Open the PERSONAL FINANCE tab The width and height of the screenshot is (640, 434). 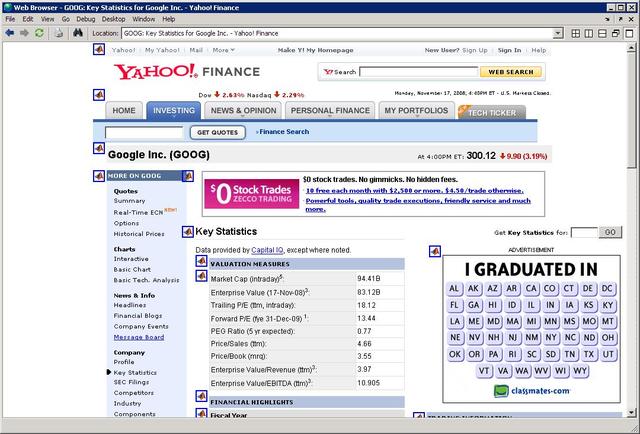330,111
